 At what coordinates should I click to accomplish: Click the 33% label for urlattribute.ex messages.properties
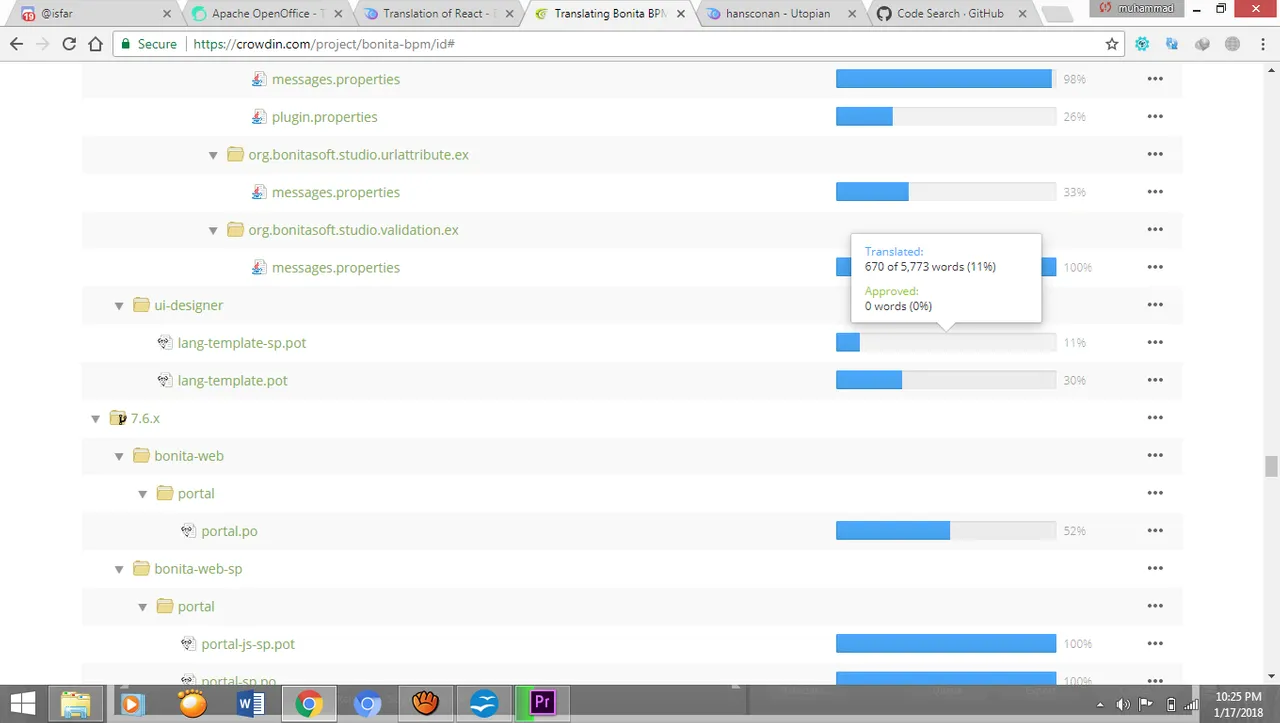coord(1075,192)
